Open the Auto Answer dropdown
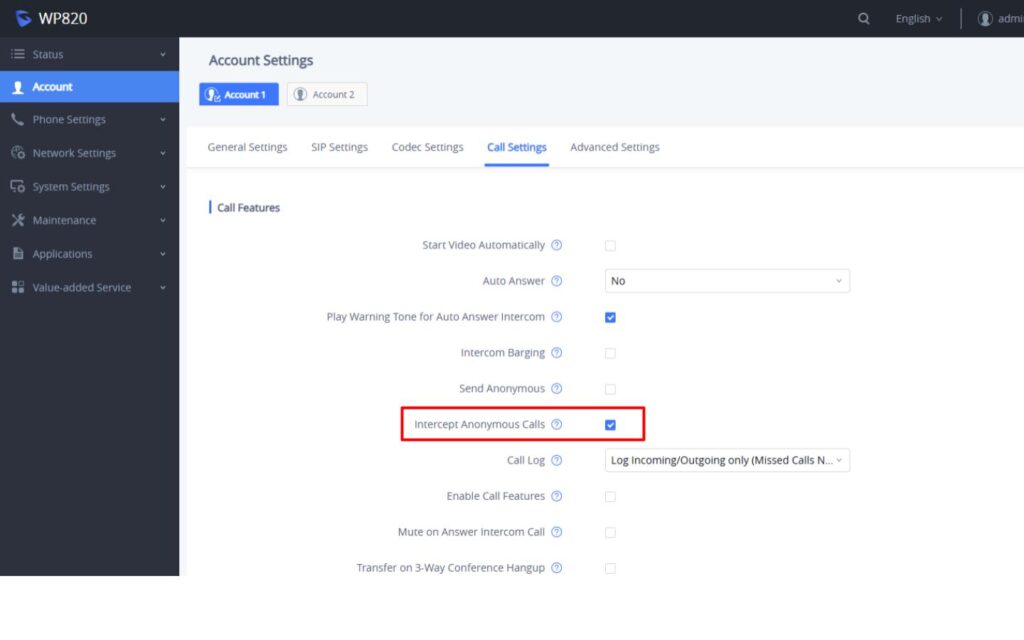This screenshot has height=640, width=1024. pyautogui.click(x=727, y=281)
